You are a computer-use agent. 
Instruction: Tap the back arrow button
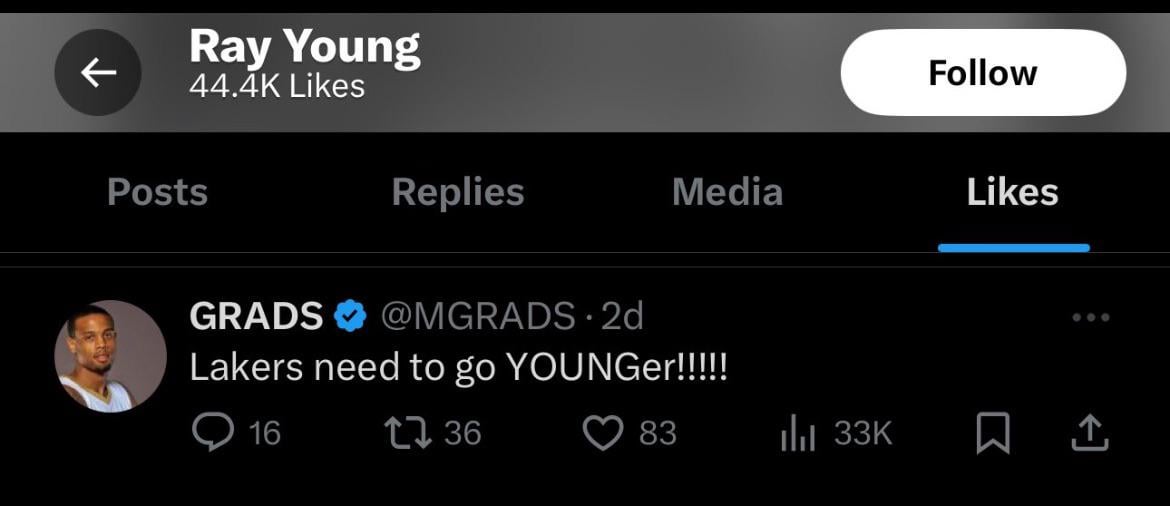tap(97, 72)
